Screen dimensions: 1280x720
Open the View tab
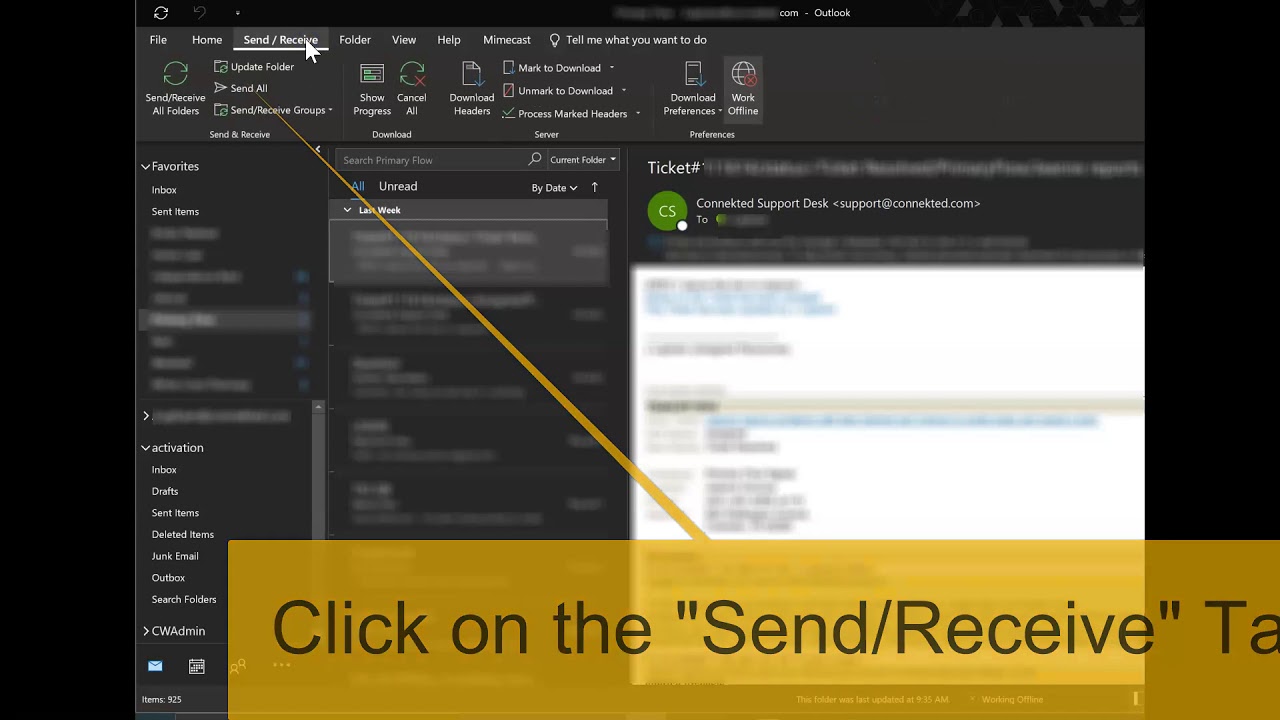pyautogui.click(x=404, y=40)
